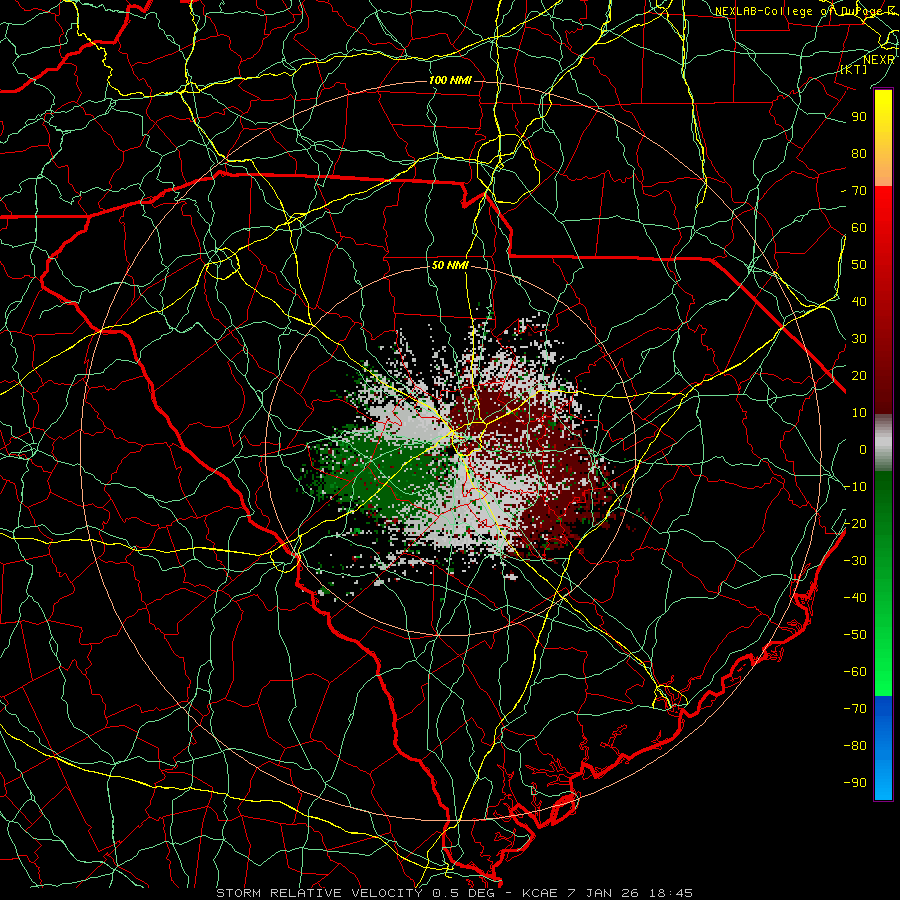Viewport: 900px width, 900px height.
Task: Click the 100 NMI range ring label
Action: [450, 80]
